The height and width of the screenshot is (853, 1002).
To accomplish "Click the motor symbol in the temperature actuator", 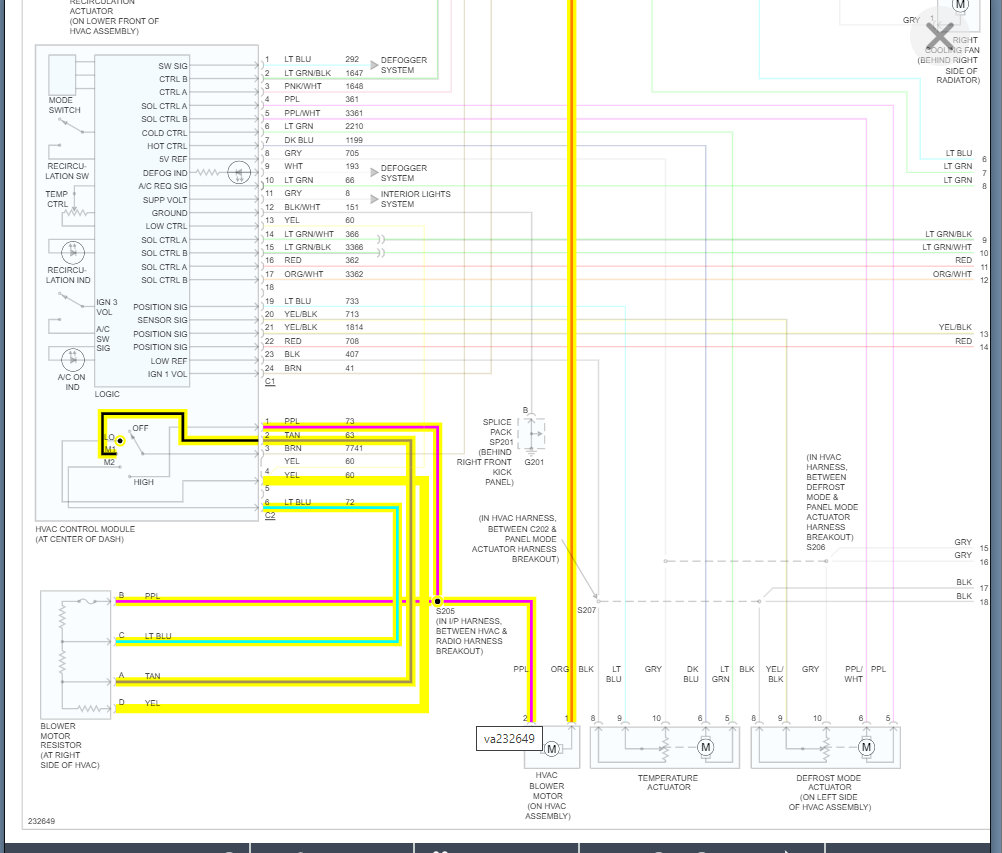I will coord(705,747).
